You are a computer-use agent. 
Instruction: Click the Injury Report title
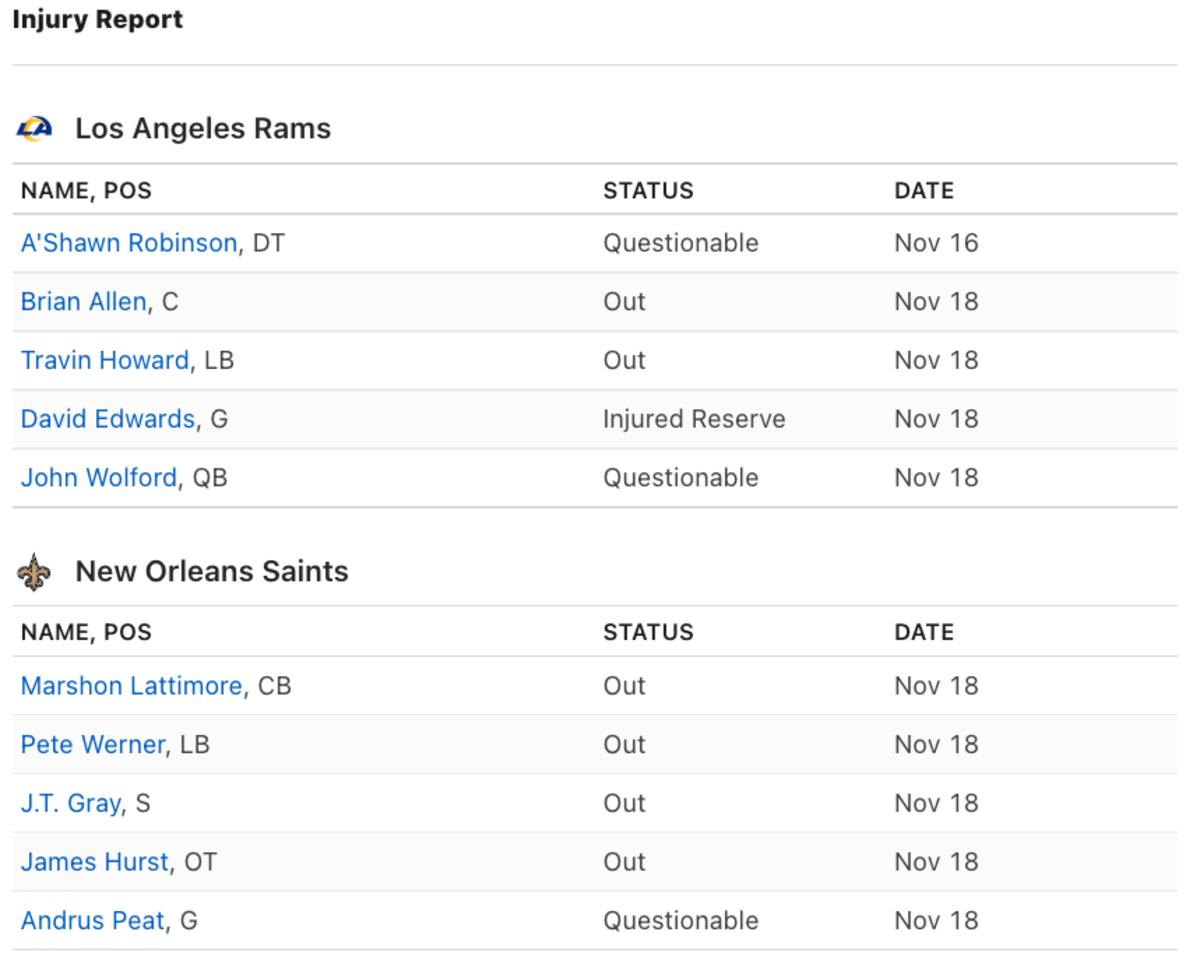click(x=97, y=20)
